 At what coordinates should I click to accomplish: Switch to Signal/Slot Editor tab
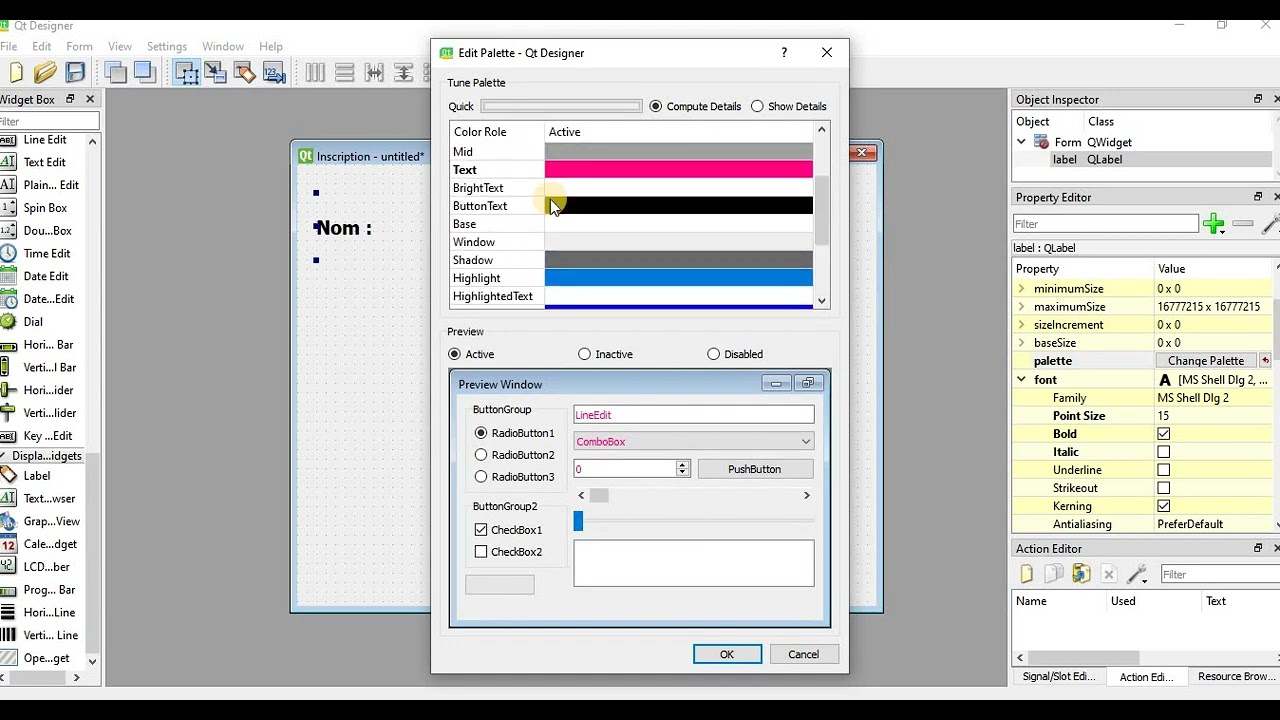1058,677
